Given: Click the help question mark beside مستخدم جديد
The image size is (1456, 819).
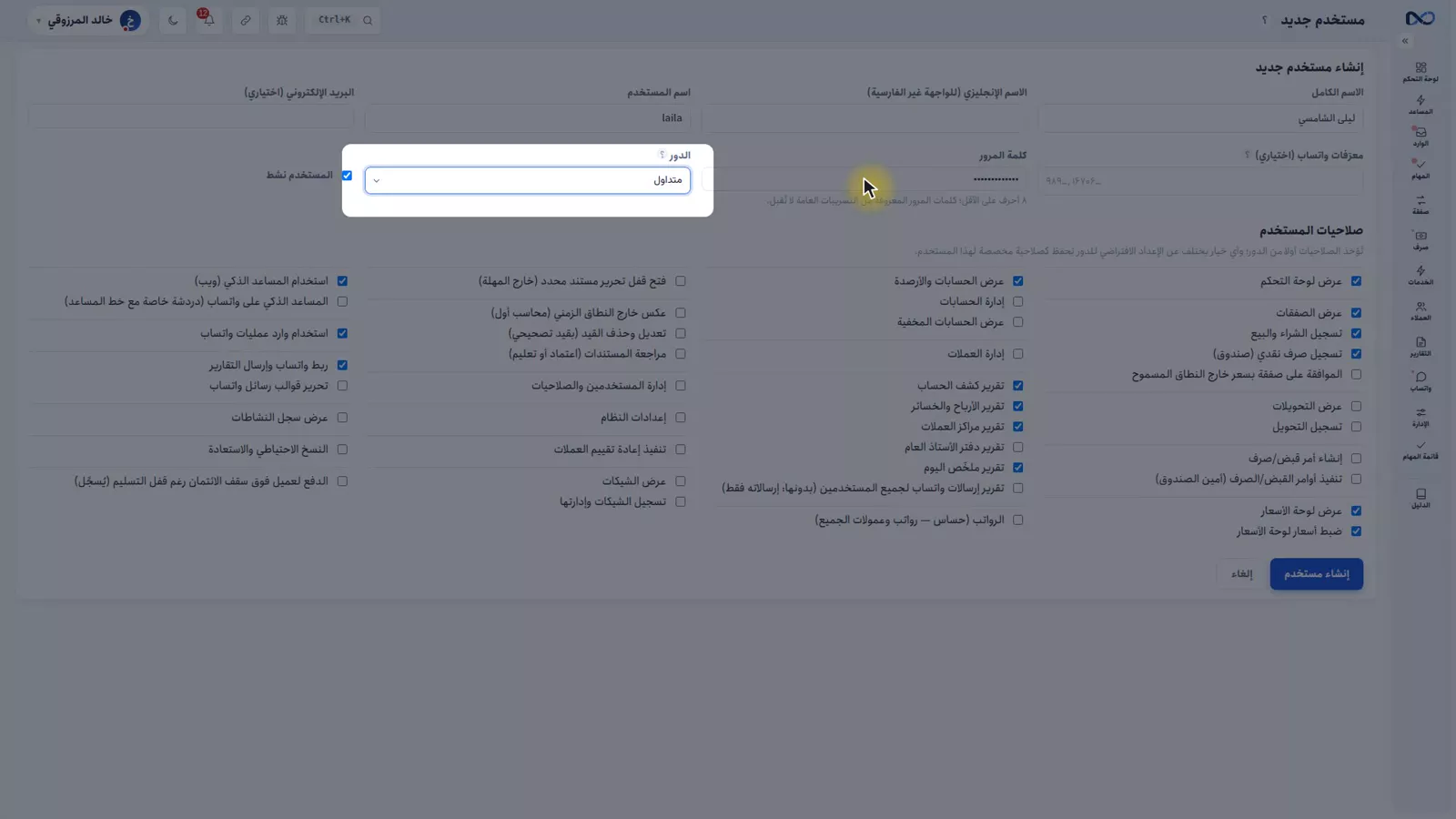Looking at the screenshot, I should 1264,20.
